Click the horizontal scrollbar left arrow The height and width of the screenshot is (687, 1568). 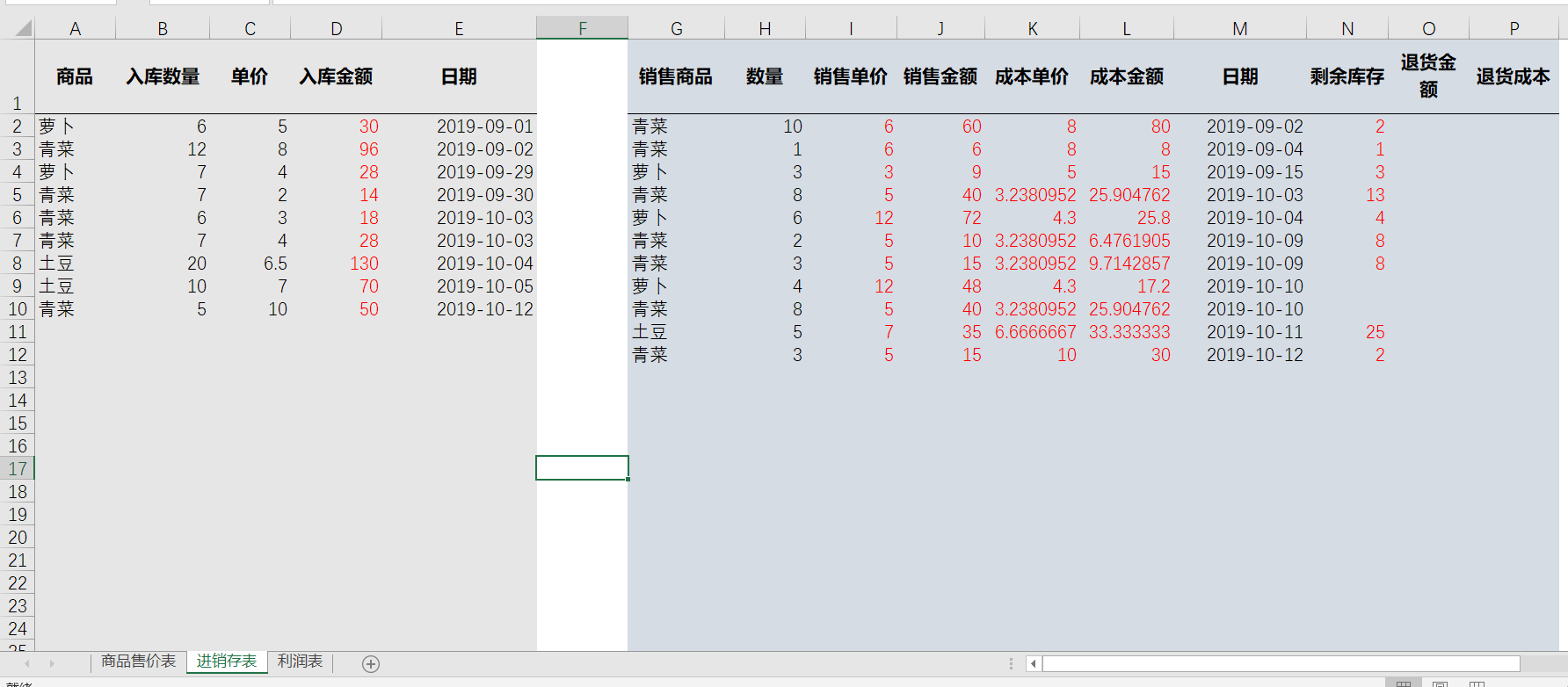click(1034, 663)
